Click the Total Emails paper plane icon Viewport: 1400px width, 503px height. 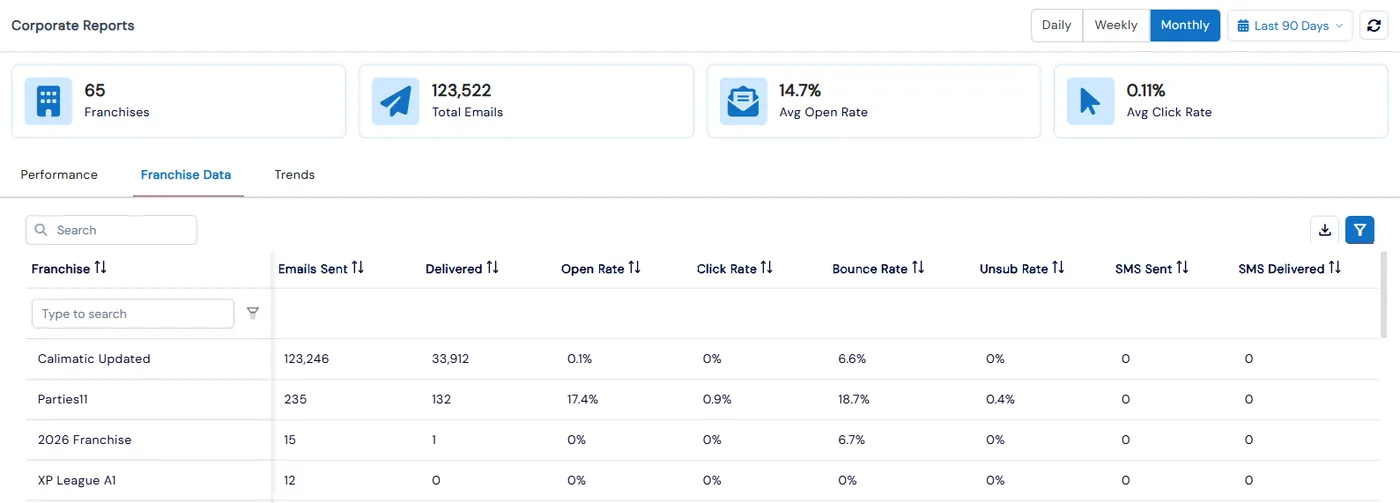tap(396, 101)
